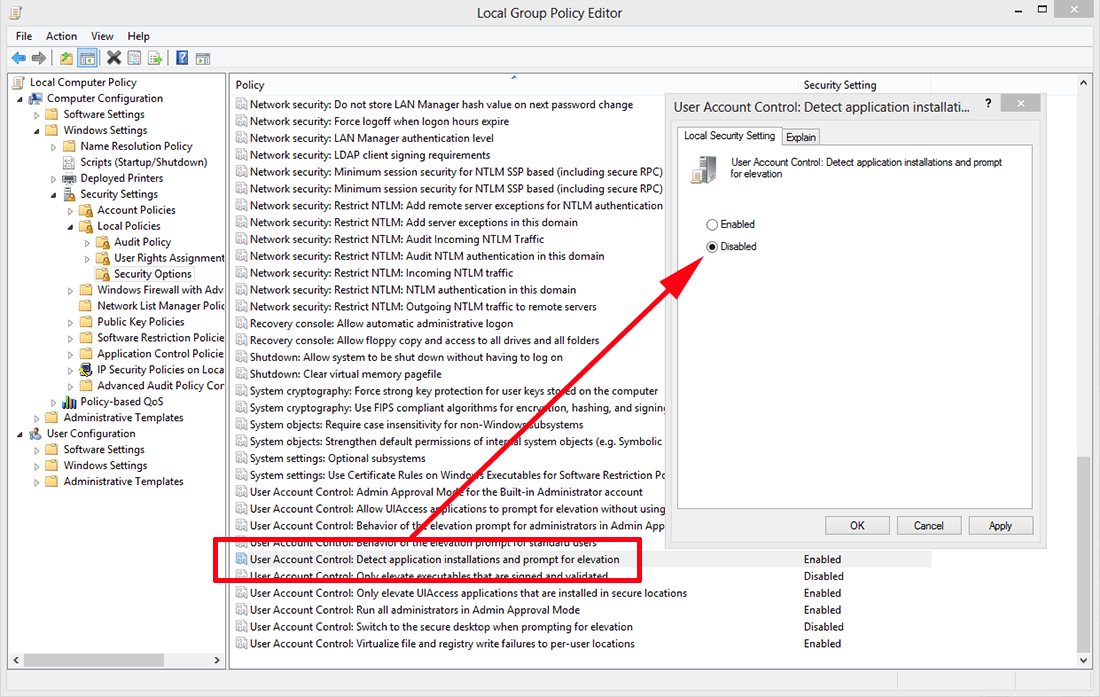
Task: Click the Properties toolbar icon
Action: point(134,58)
